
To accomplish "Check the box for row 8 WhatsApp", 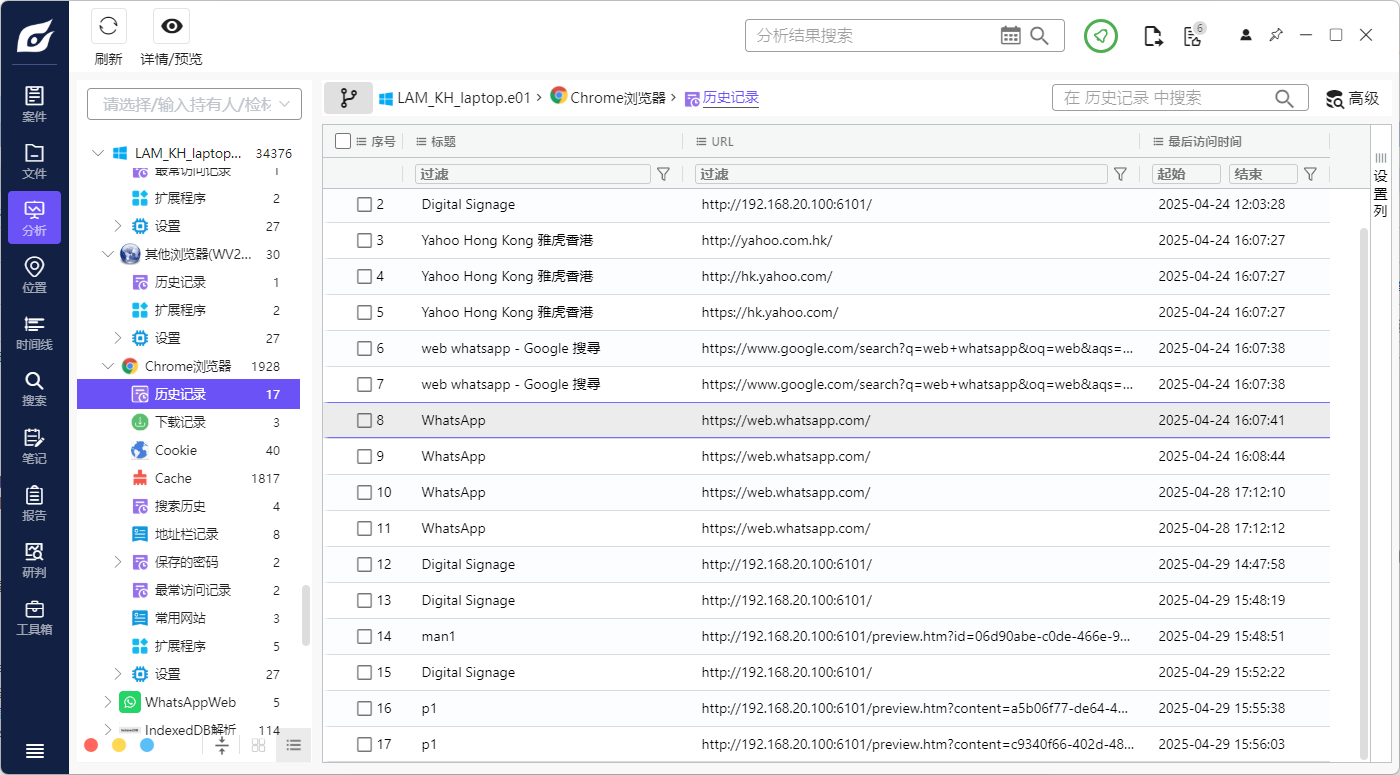I will click(365, 420).
